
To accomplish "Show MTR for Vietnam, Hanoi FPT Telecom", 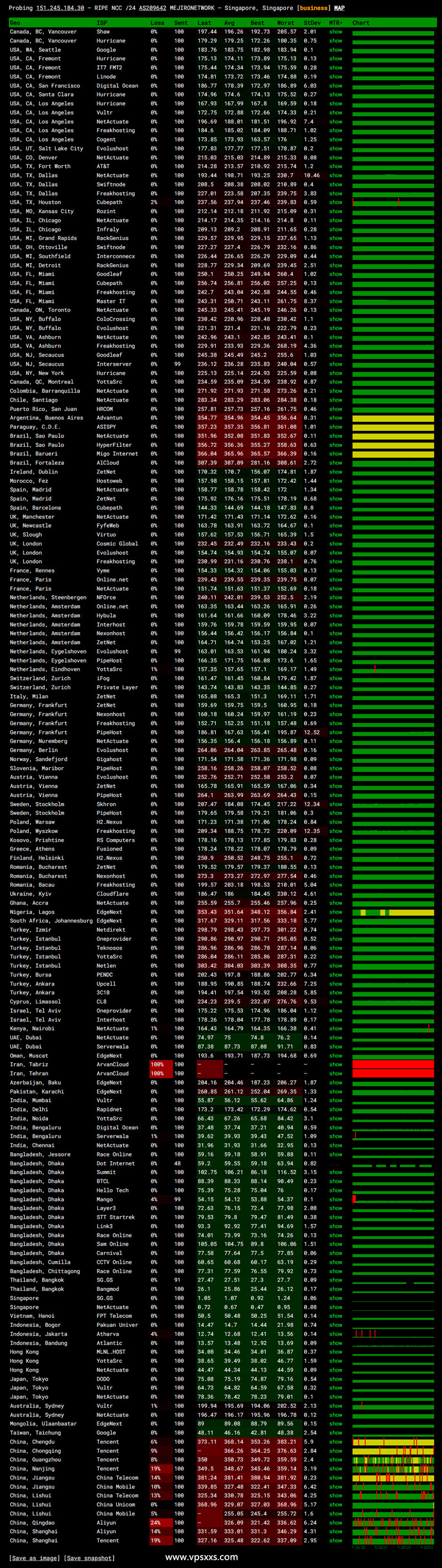I will tap(335, 1316).
